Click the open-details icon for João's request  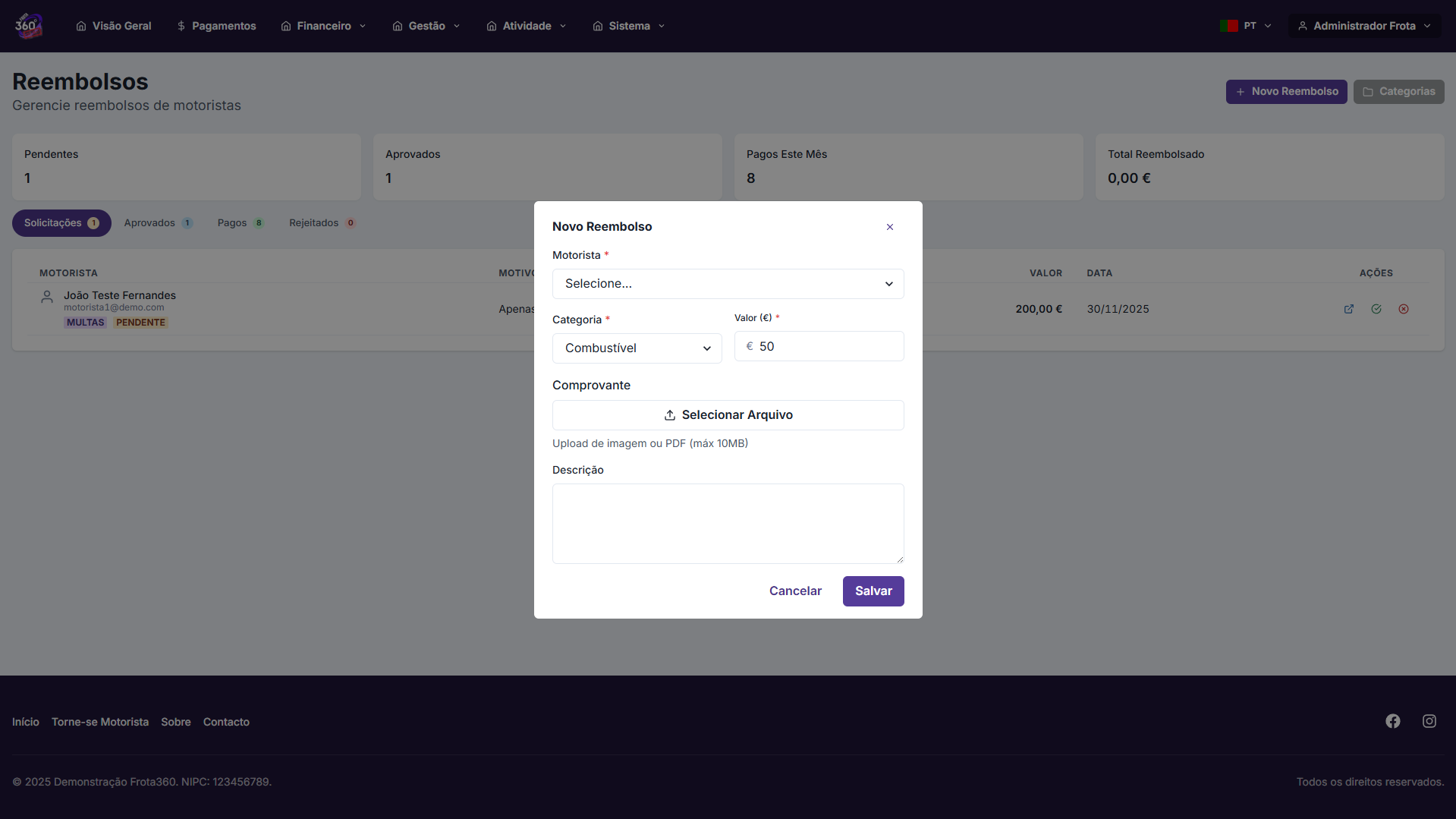[x=1348, y=309]
